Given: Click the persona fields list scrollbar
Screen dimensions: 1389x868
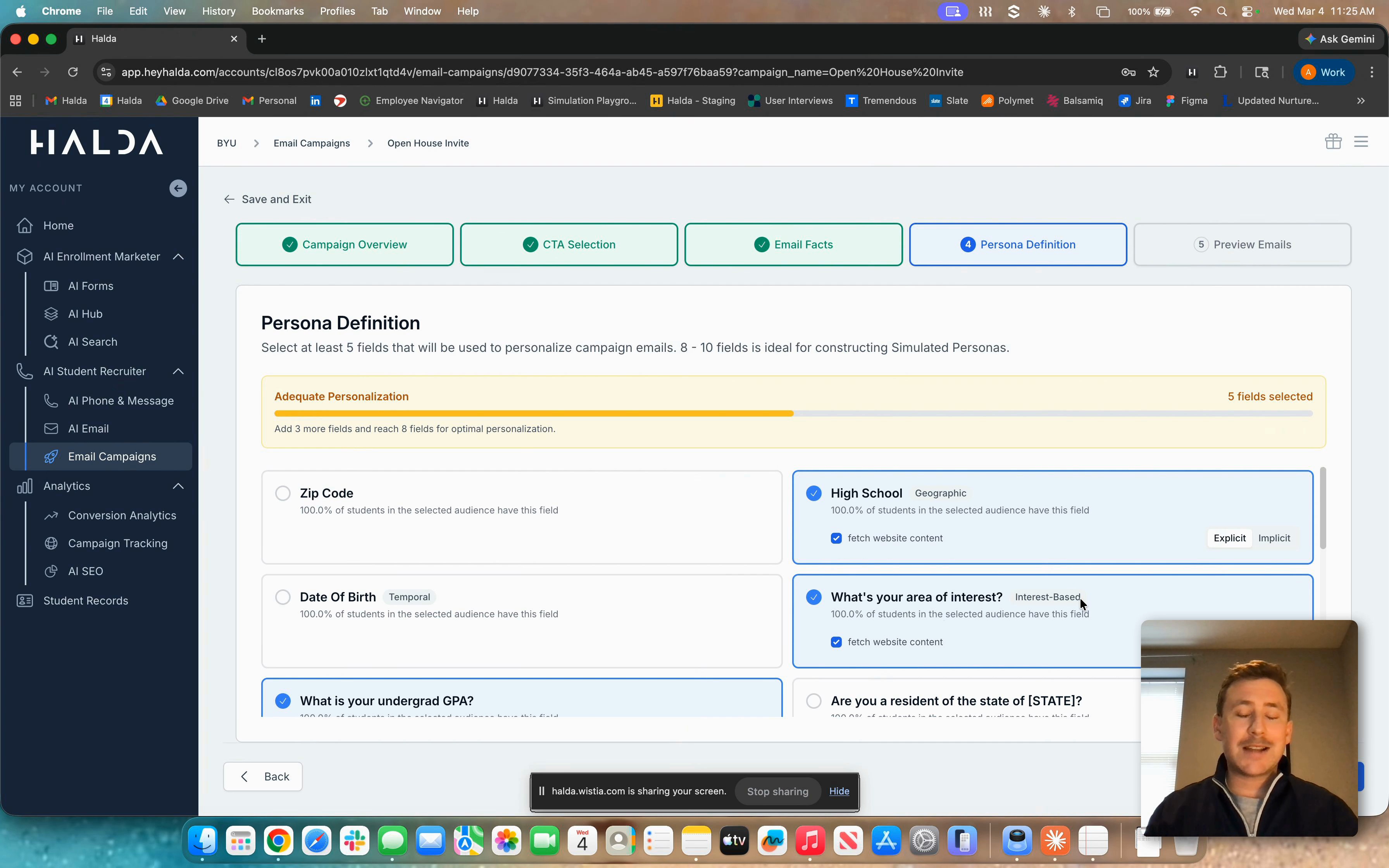Looking at the screenshot, I should (x=1322, y=508).
